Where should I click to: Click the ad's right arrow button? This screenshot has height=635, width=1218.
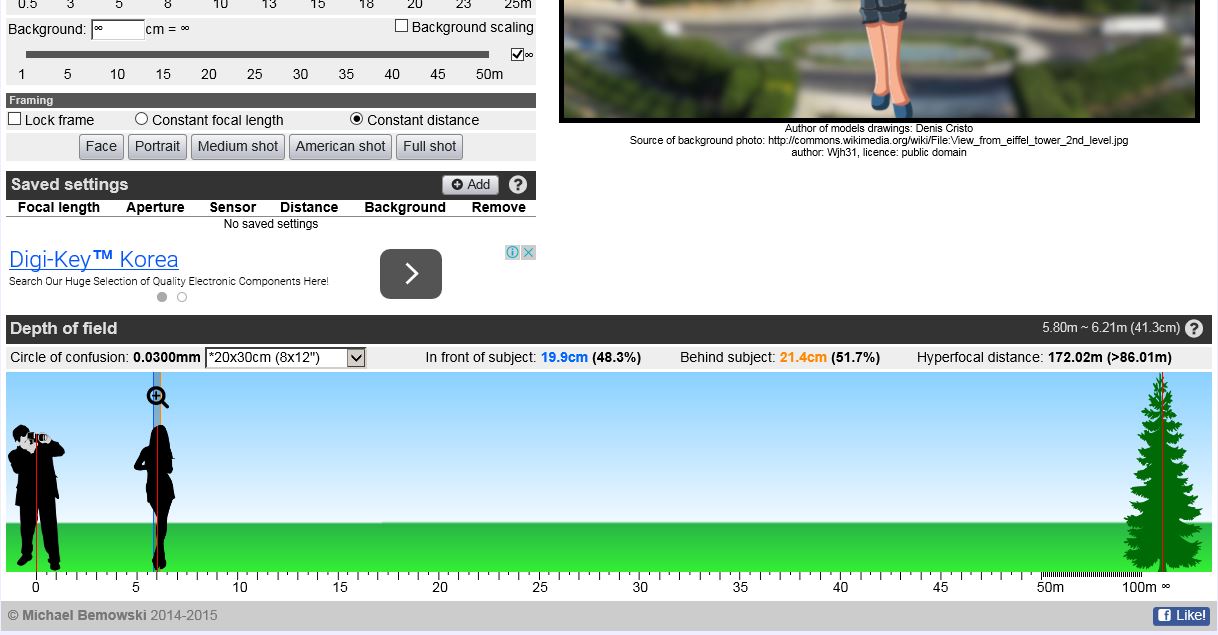pyautogui.click(x=410, y=274)
